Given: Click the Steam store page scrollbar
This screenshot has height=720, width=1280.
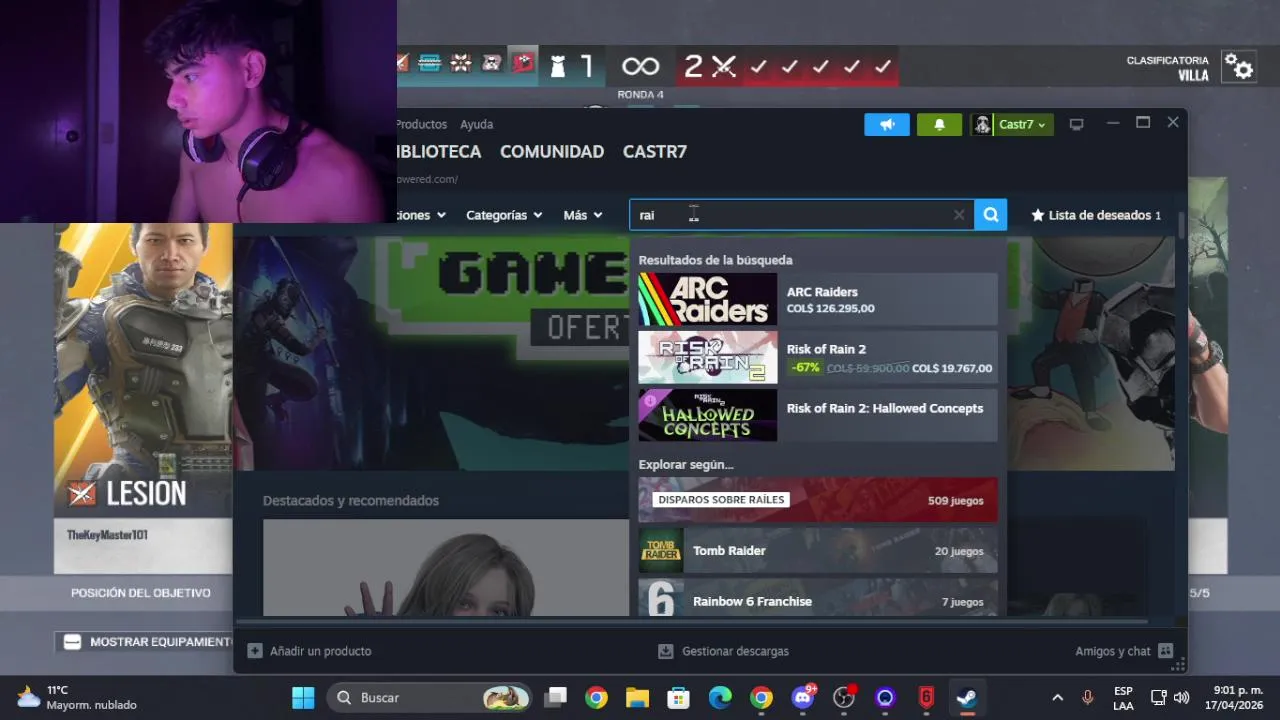Looking at the screenshot, I should pos(1182,226).
